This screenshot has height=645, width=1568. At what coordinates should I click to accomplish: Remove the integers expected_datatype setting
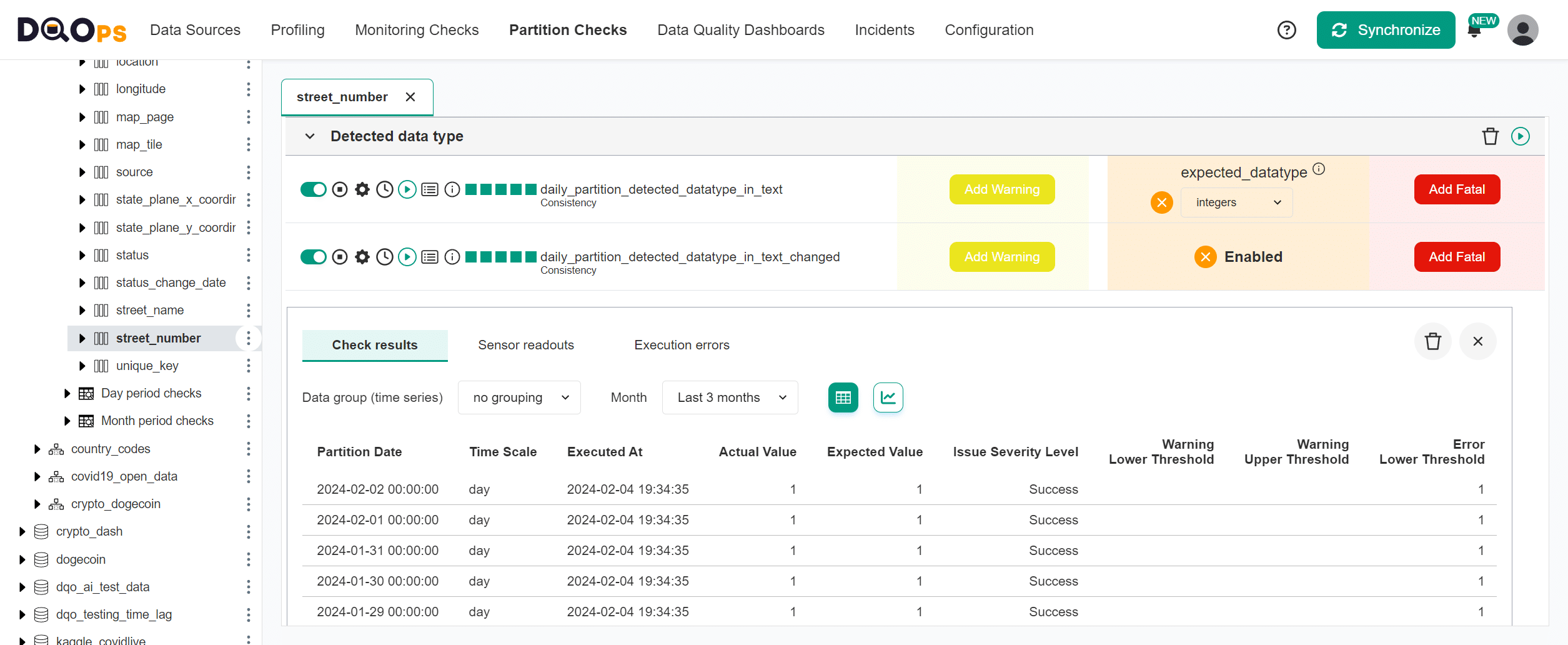coord(1161,202)
